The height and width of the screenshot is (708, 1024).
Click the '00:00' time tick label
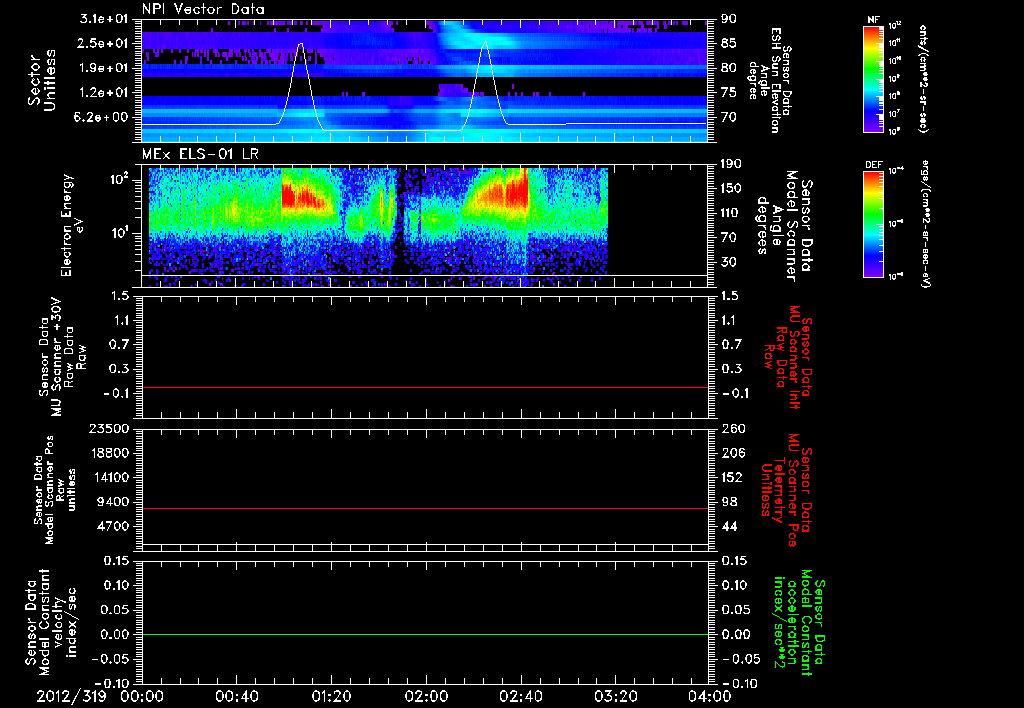coord(142,696)
